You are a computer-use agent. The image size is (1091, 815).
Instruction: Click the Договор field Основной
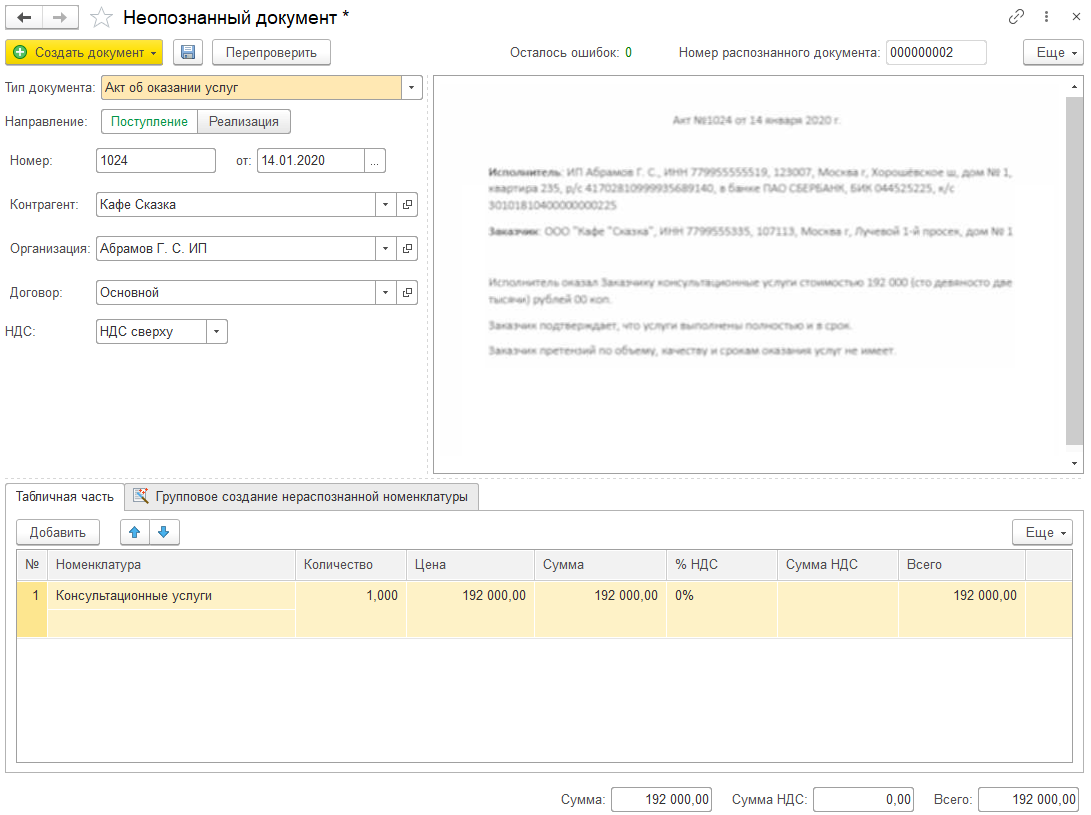pos(236,292)
